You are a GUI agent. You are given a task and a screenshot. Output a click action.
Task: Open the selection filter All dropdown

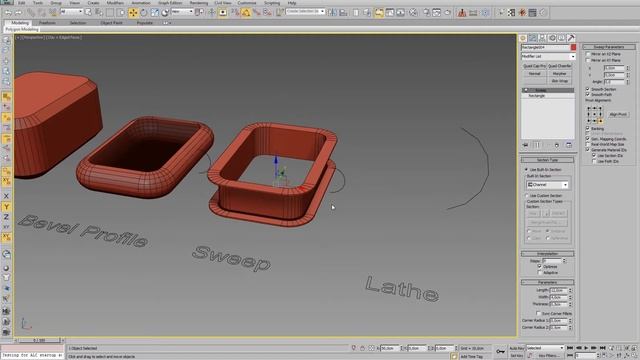pos(71,12)
